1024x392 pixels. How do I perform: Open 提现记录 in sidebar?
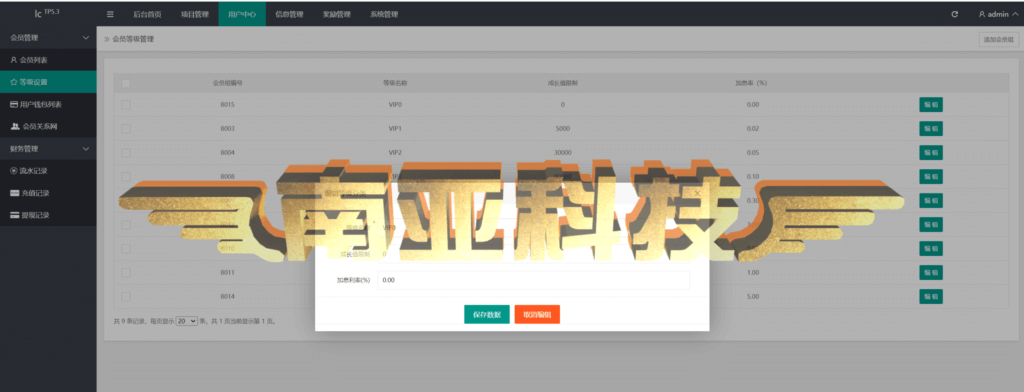(x=48, y=215)
